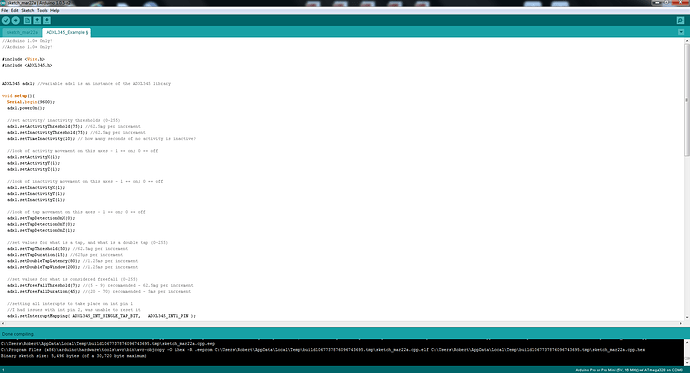Open the File menu
The image size is (690, 373).
pyautogui.click(x=4, y=10)
